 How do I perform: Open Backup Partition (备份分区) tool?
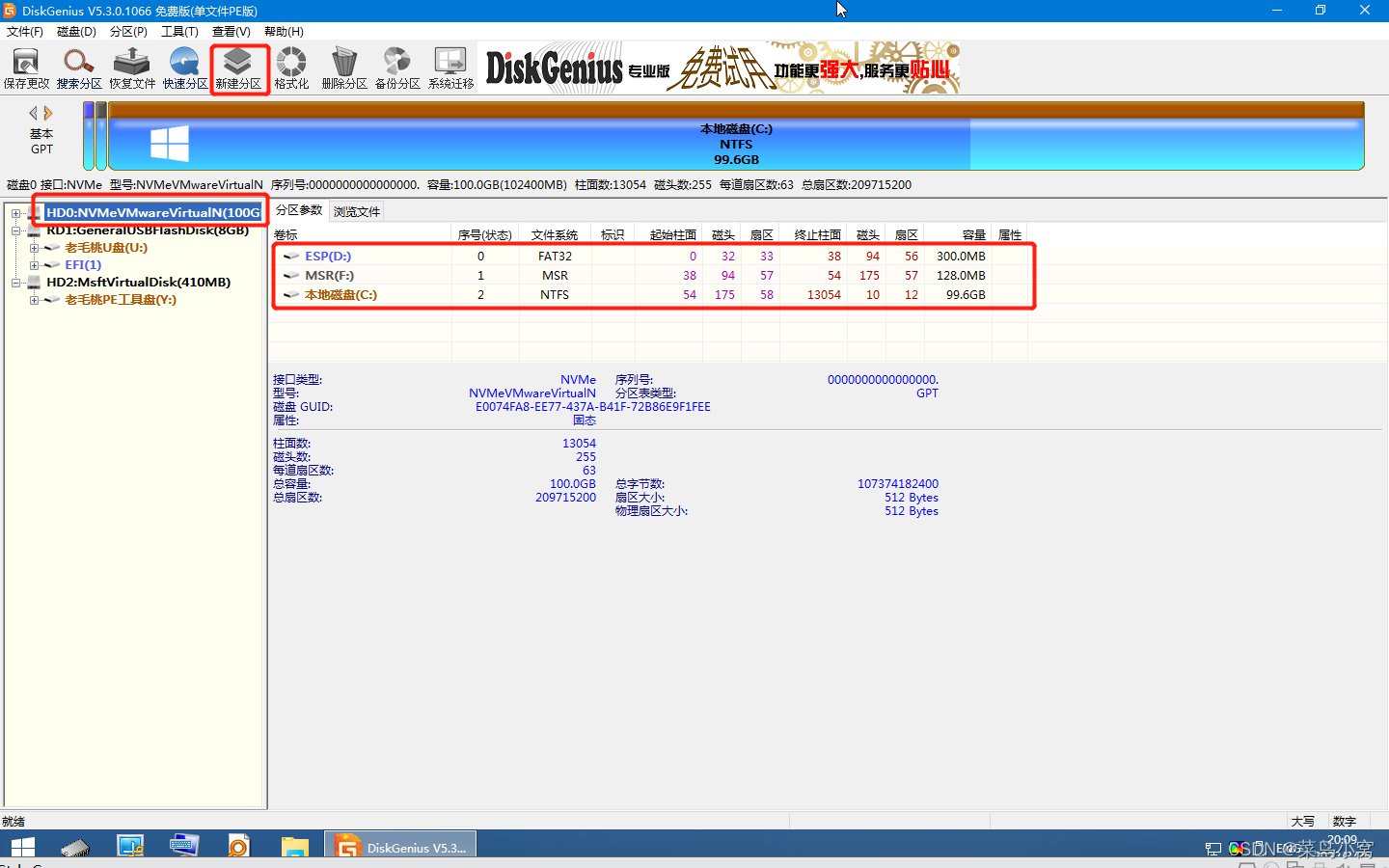pos(397,68)
